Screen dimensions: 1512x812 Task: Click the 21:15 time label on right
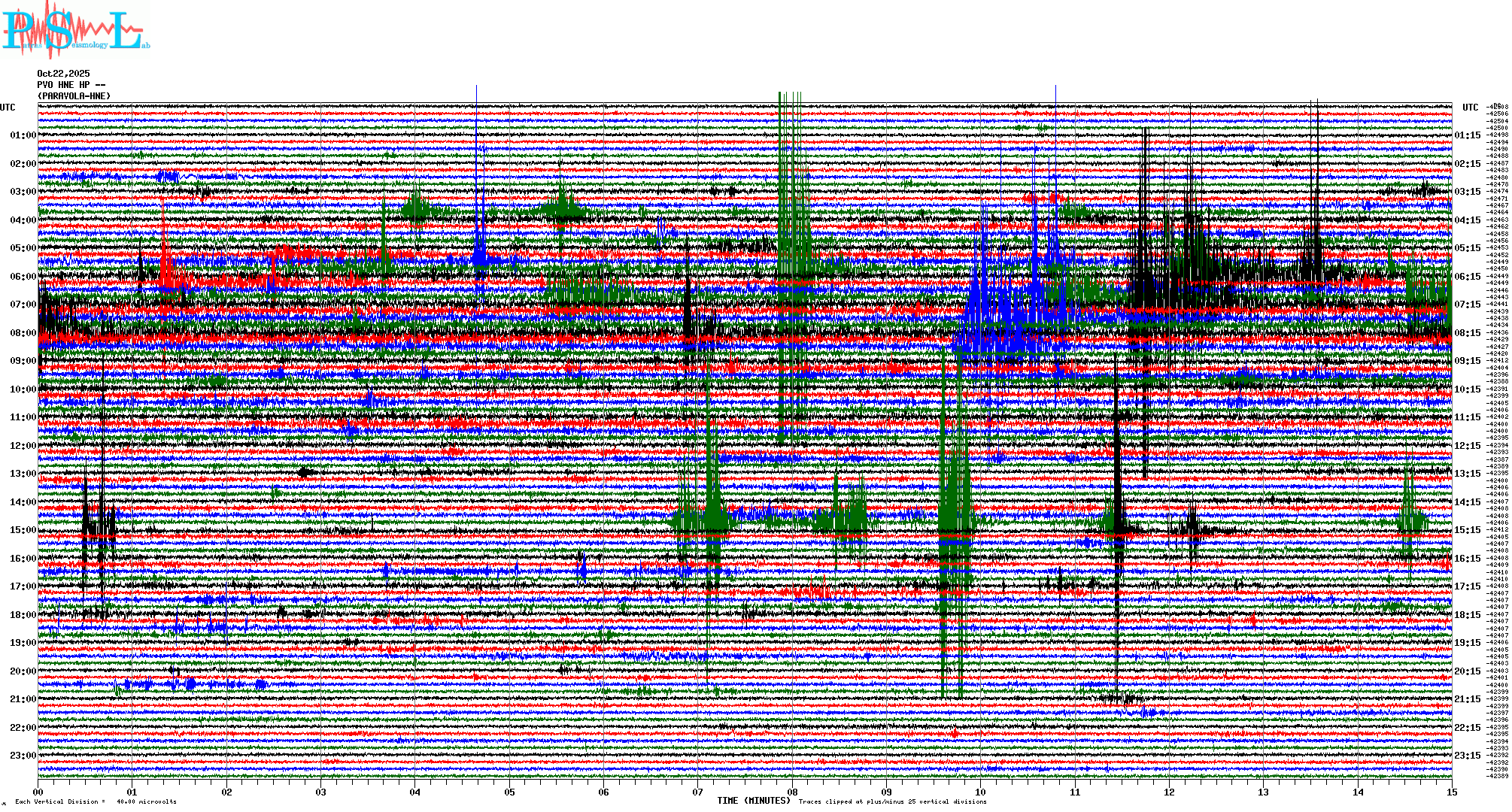(x=1467, y=699)
